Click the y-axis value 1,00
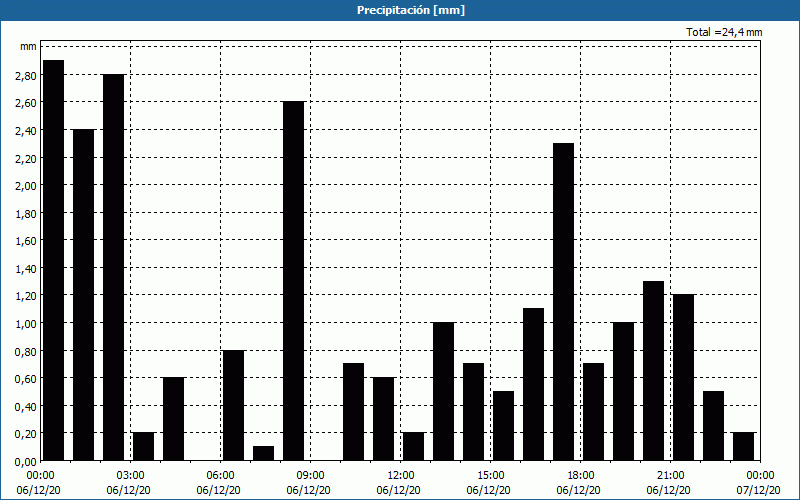This screenshot has width=800, height=500. (x=26, y=323)
